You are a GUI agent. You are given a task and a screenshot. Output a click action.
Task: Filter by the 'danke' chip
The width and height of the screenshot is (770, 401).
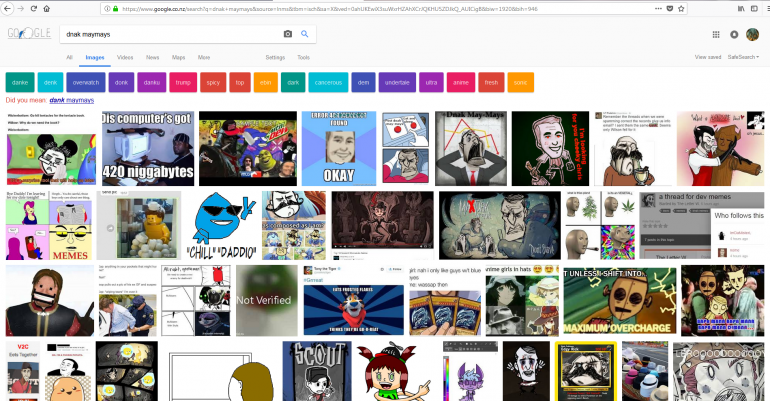[x=20, y=82]
